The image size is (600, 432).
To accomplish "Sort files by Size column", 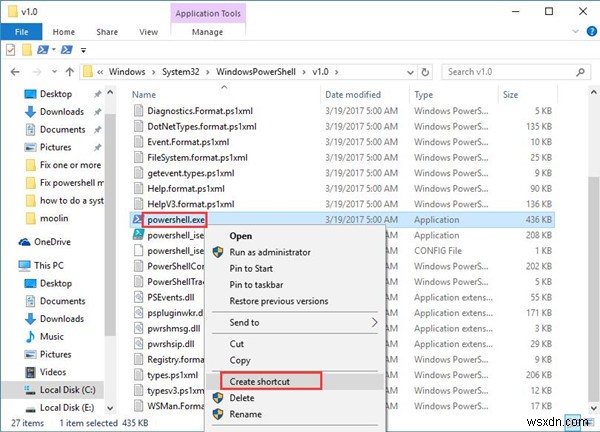I will tap(510, 95).
